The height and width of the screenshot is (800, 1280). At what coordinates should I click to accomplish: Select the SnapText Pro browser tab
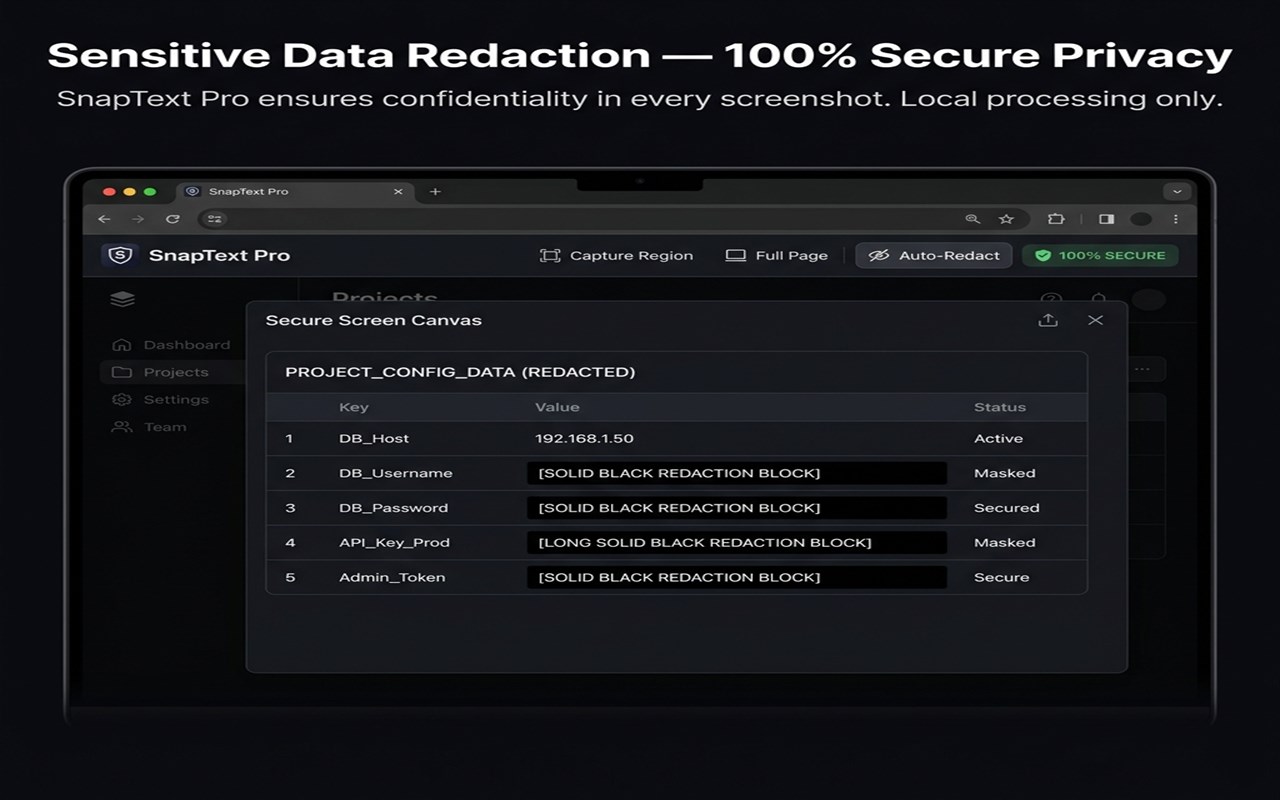[x=295, y=191]
